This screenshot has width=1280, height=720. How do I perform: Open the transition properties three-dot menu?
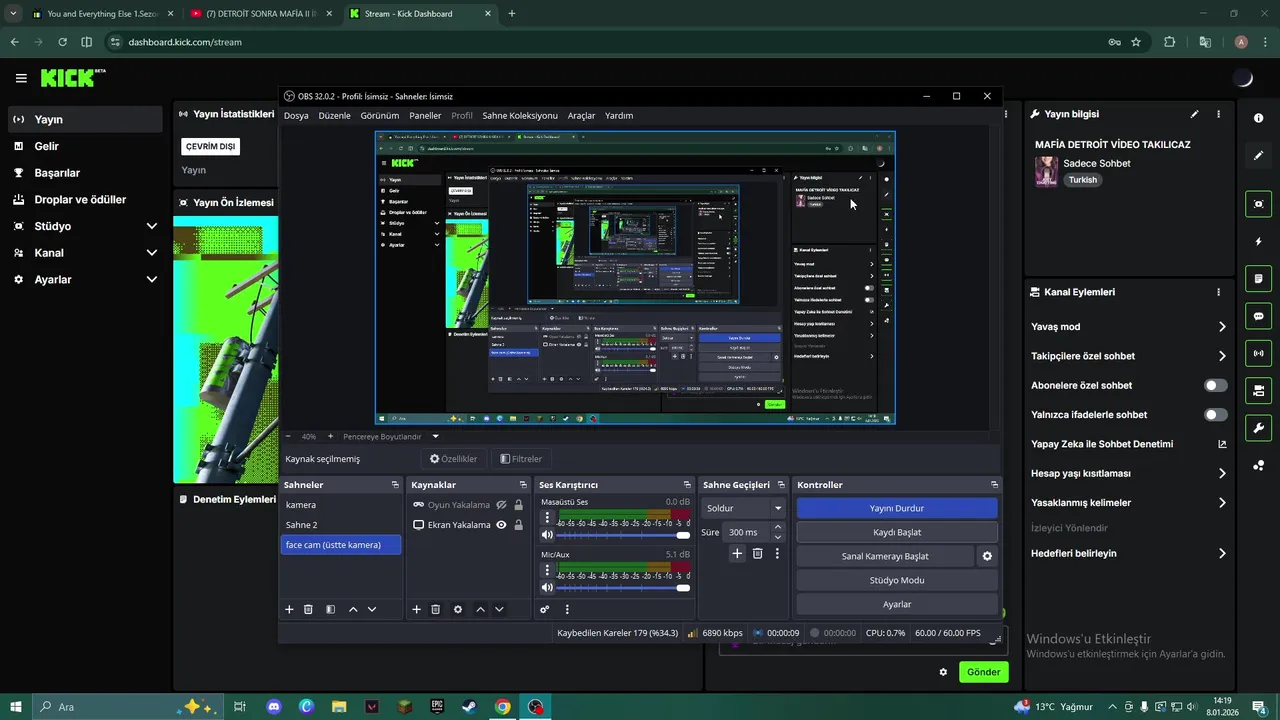(777, 553)
